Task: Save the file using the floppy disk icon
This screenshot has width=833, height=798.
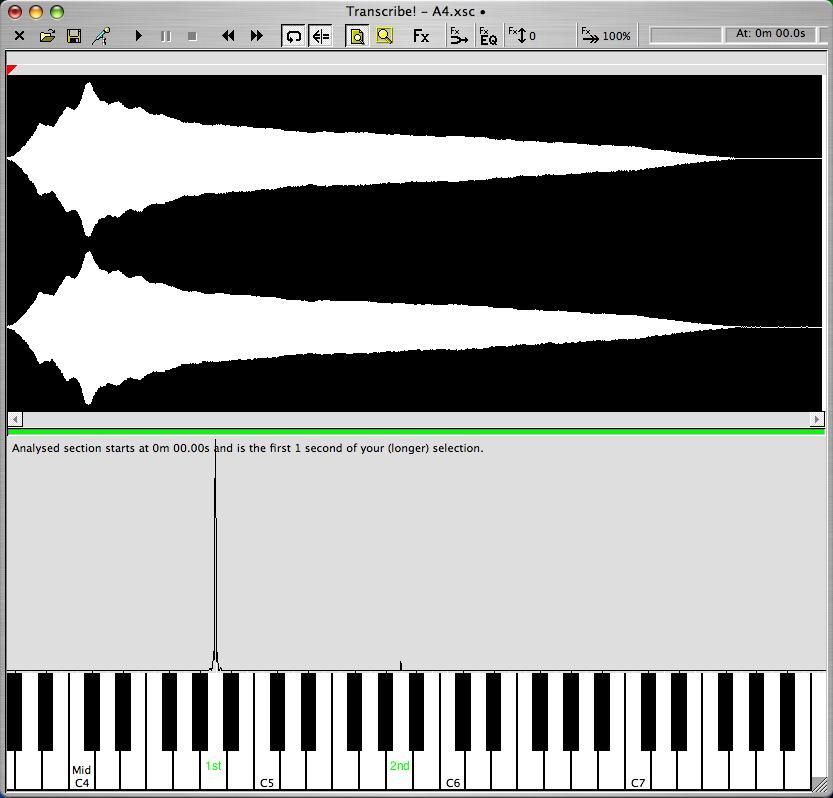Action: click(x=74, y=36)
